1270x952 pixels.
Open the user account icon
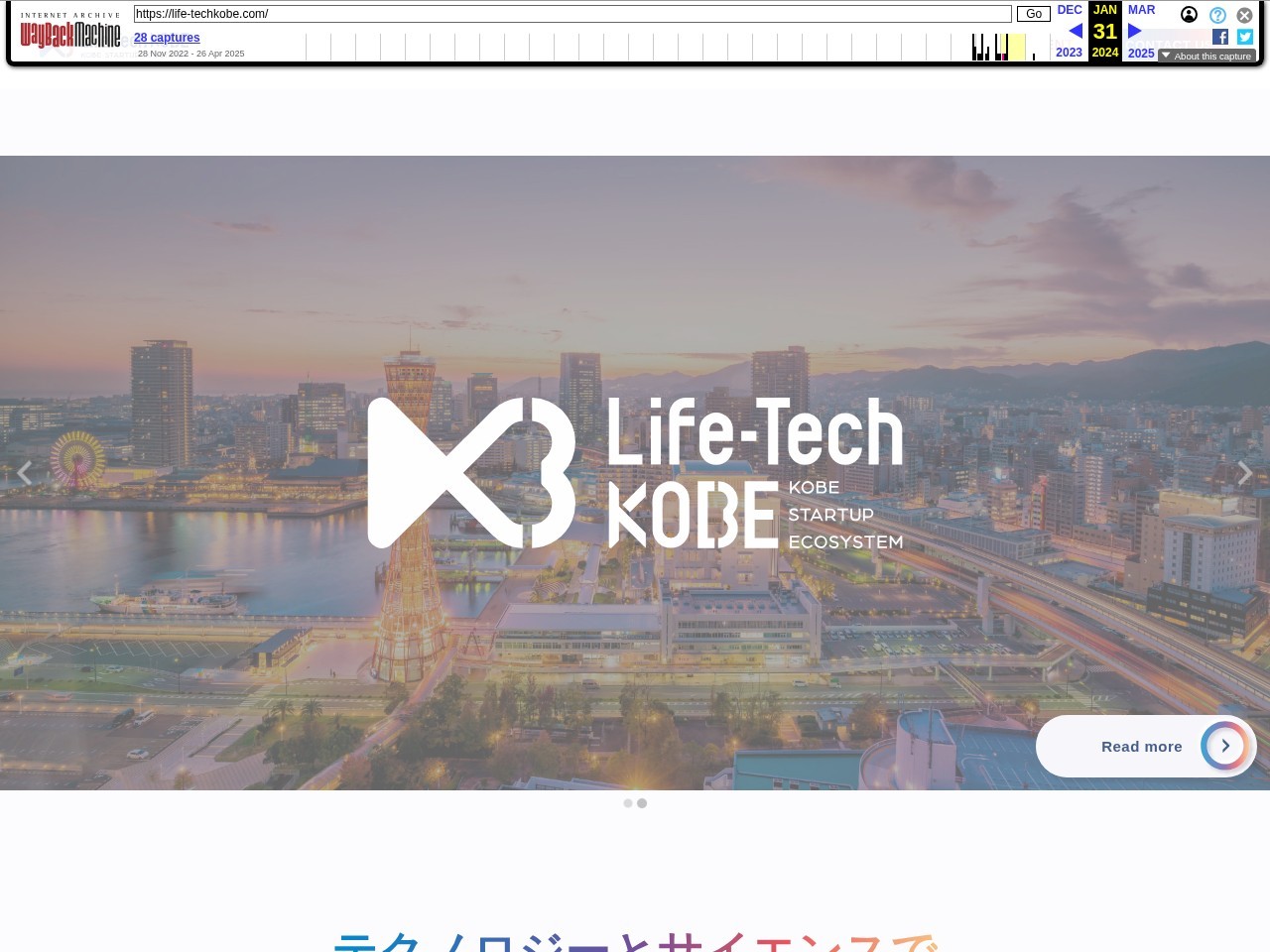tap(1189, 15)
